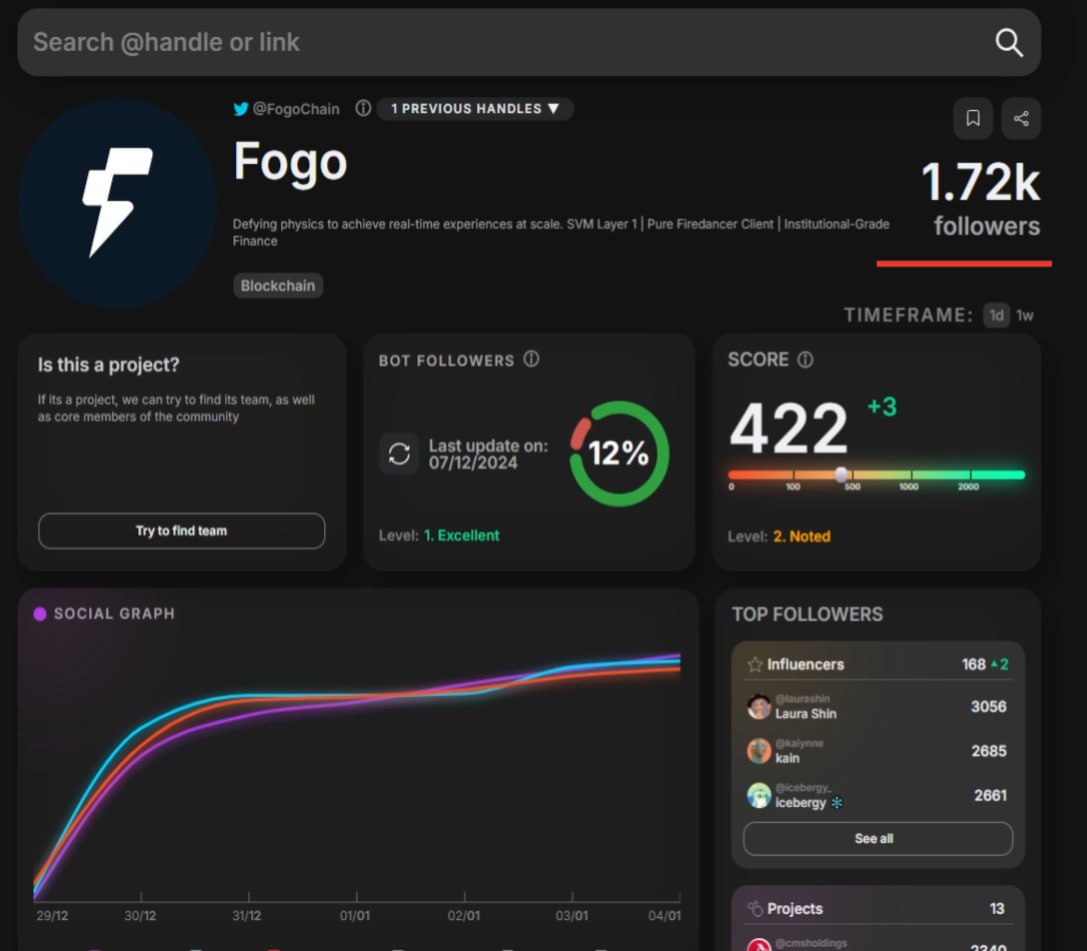Click the 12% bot followers ring
1087x951 pixels.
(x=618, y=453)
